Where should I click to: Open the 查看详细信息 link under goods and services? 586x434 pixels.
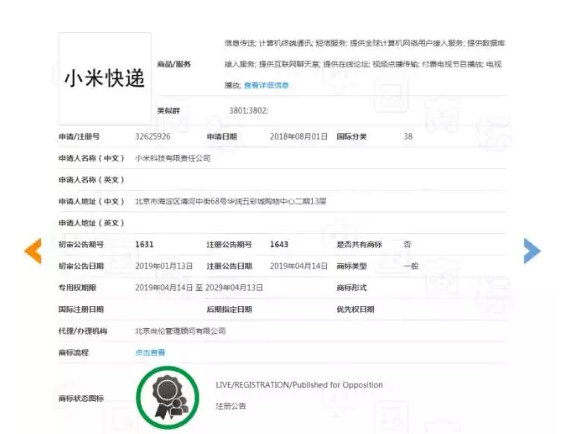coord(266,86)
